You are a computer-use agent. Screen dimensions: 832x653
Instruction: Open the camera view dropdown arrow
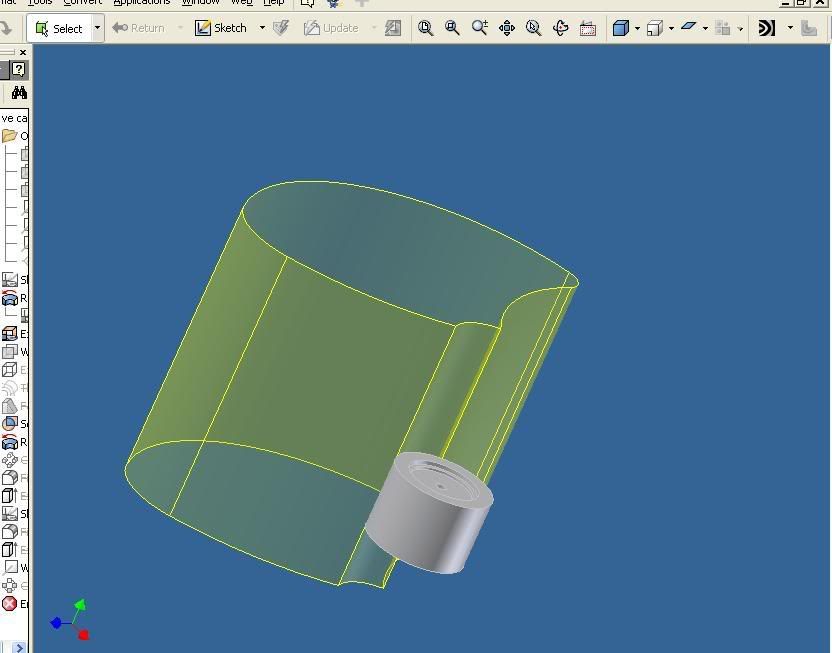click(671, 28)
